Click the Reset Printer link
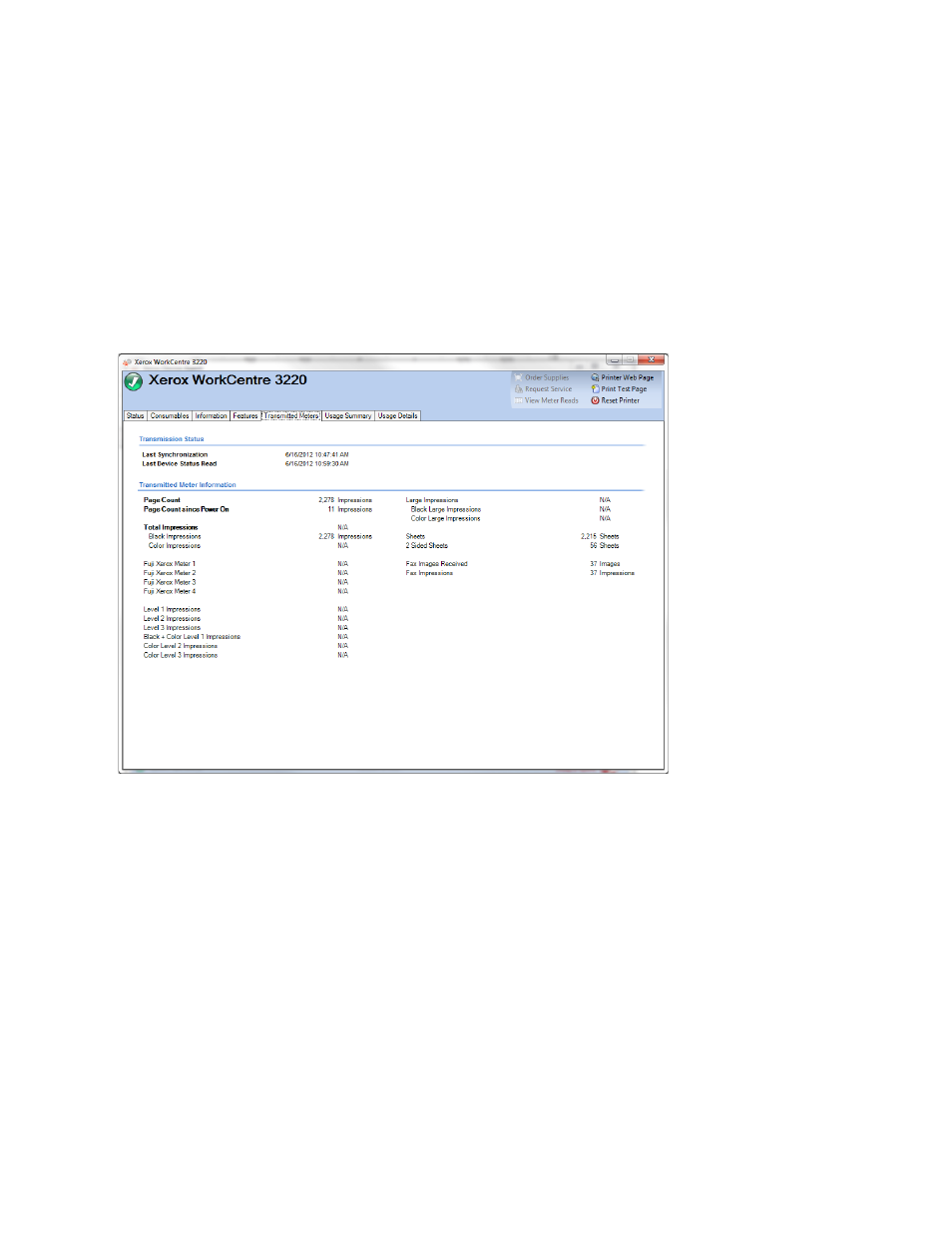The image size is (952, 1233). [x=621, y=400]
